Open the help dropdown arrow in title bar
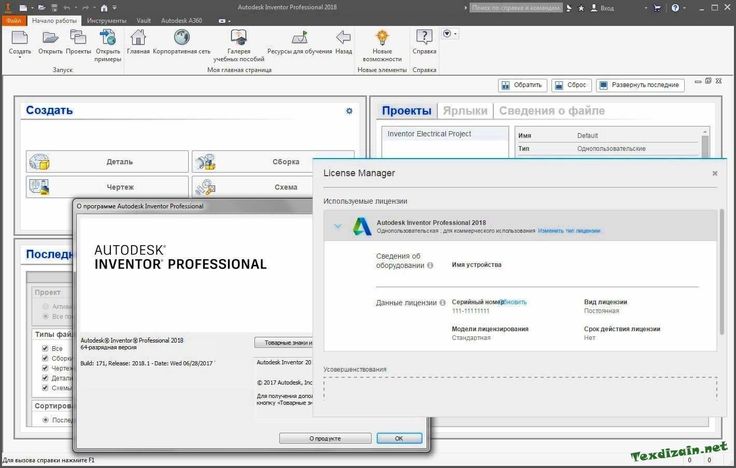Screen dimensions: 736x468 tap(684, 8)
